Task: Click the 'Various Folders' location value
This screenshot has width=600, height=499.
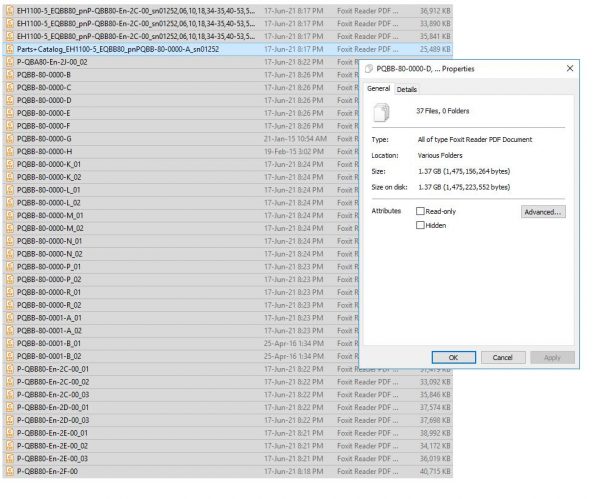Action: click(x=440, y=155)
